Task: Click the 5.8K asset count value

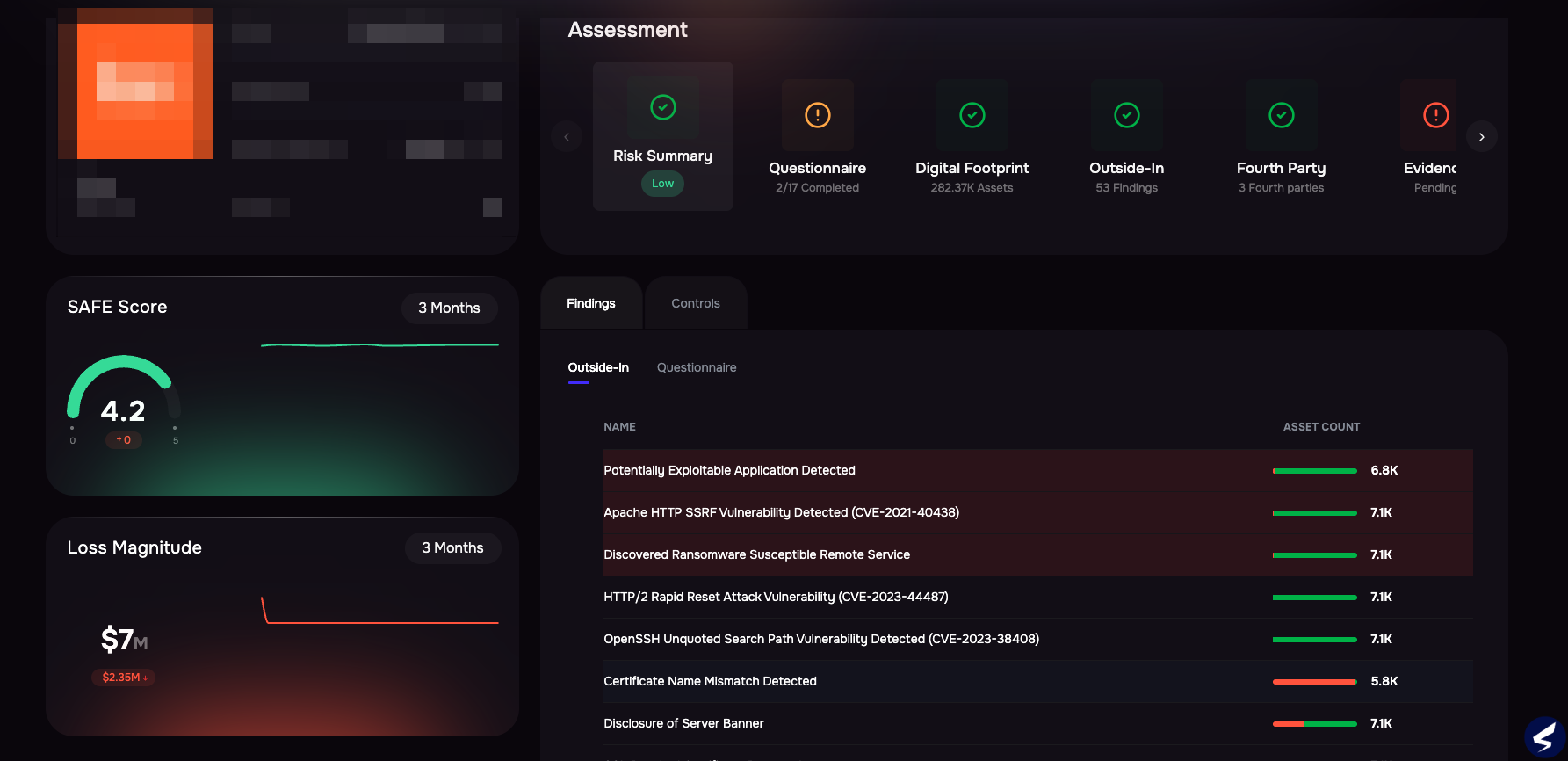Action: tap(1384, 682)
